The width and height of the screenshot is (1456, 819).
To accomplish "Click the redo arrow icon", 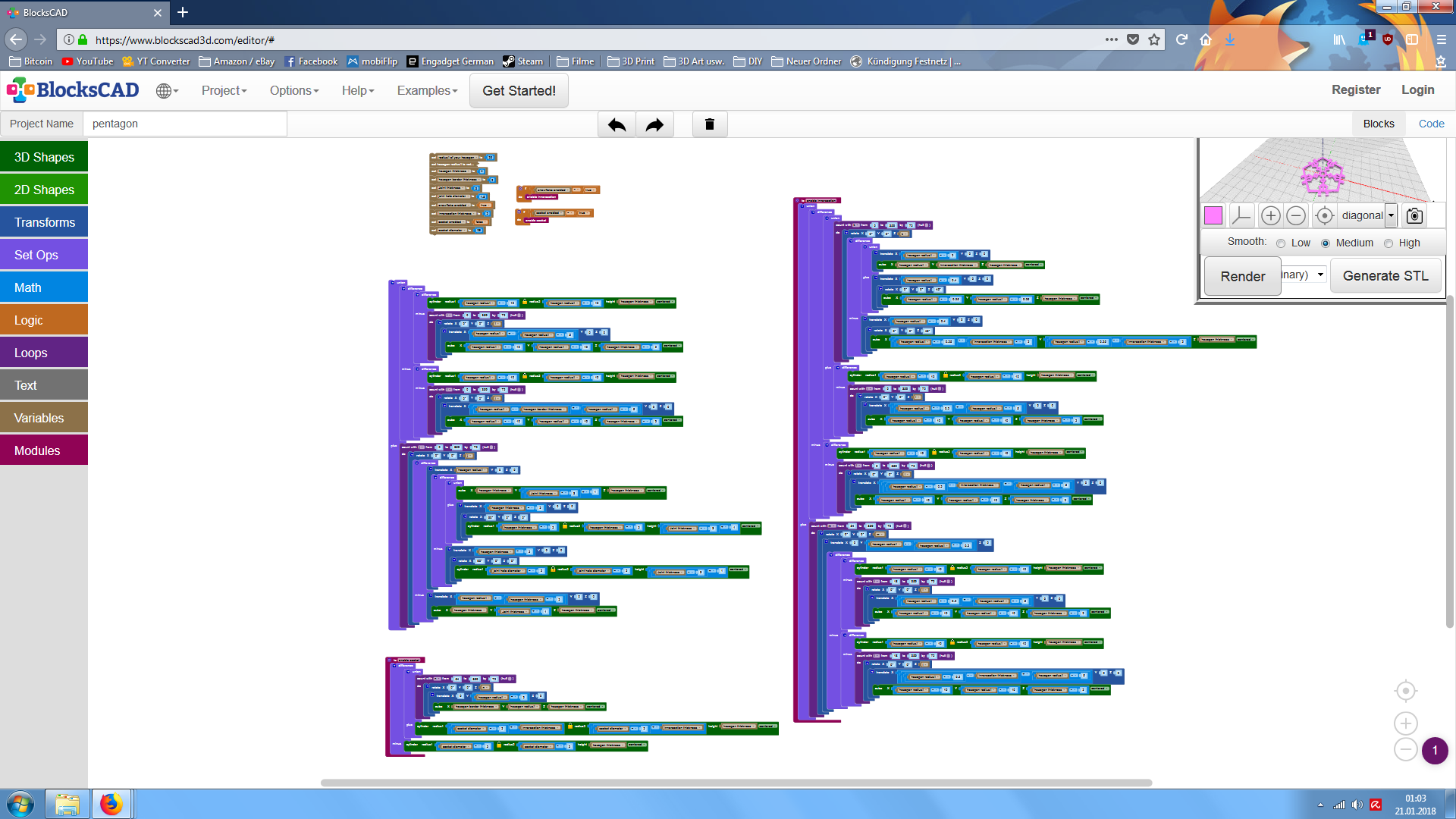I will [x=654, y=124].
